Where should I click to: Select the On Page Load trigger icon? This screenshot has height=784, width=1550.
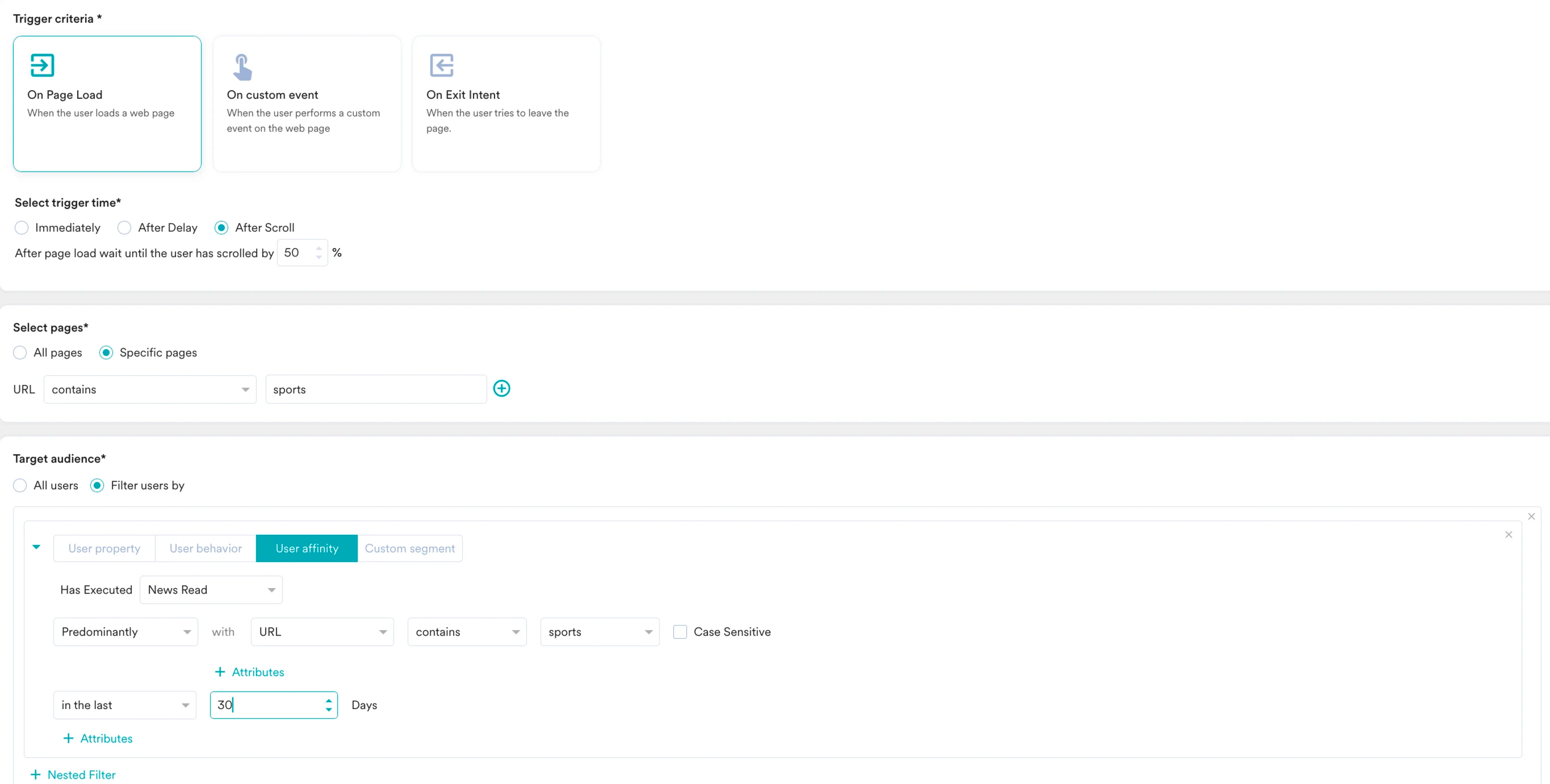tap(42, 65)
